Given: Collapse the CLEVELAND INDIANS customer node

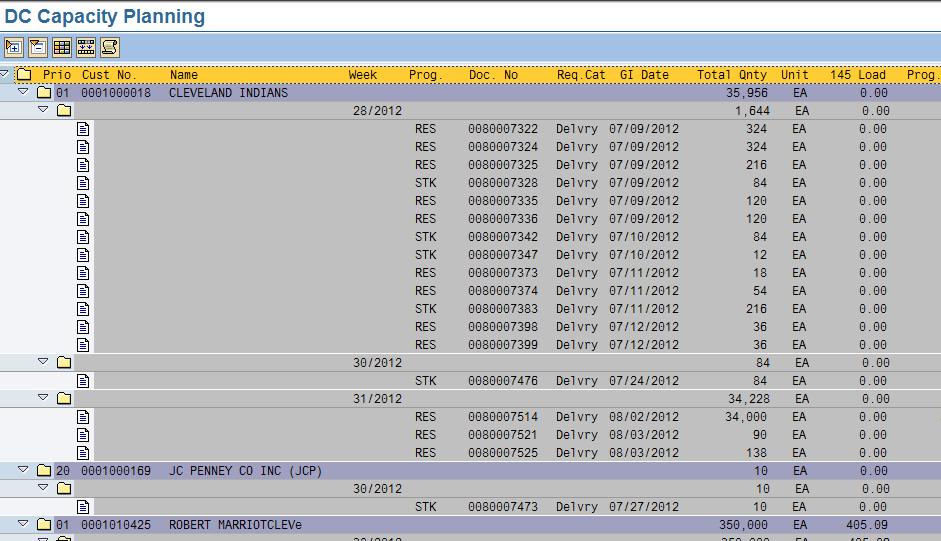Looking at the screenshot, I should click(x=23, y=92).
